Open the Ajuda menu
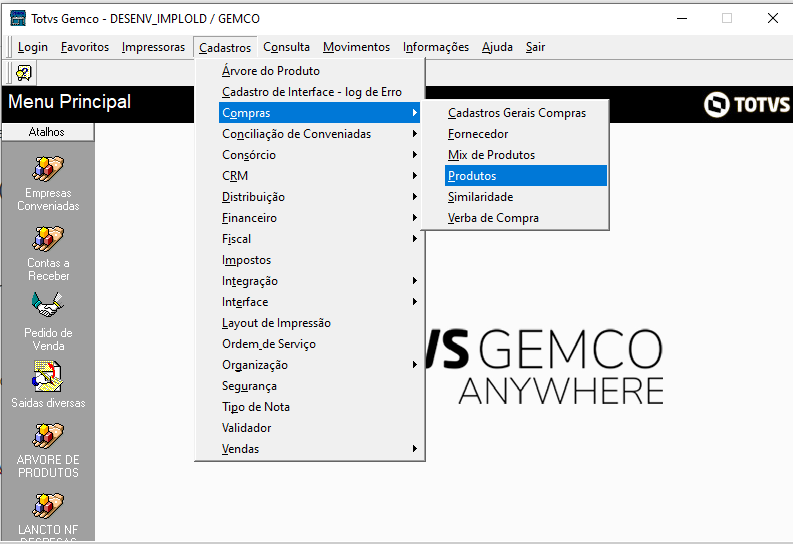793x544 pixels. [497, 47]
